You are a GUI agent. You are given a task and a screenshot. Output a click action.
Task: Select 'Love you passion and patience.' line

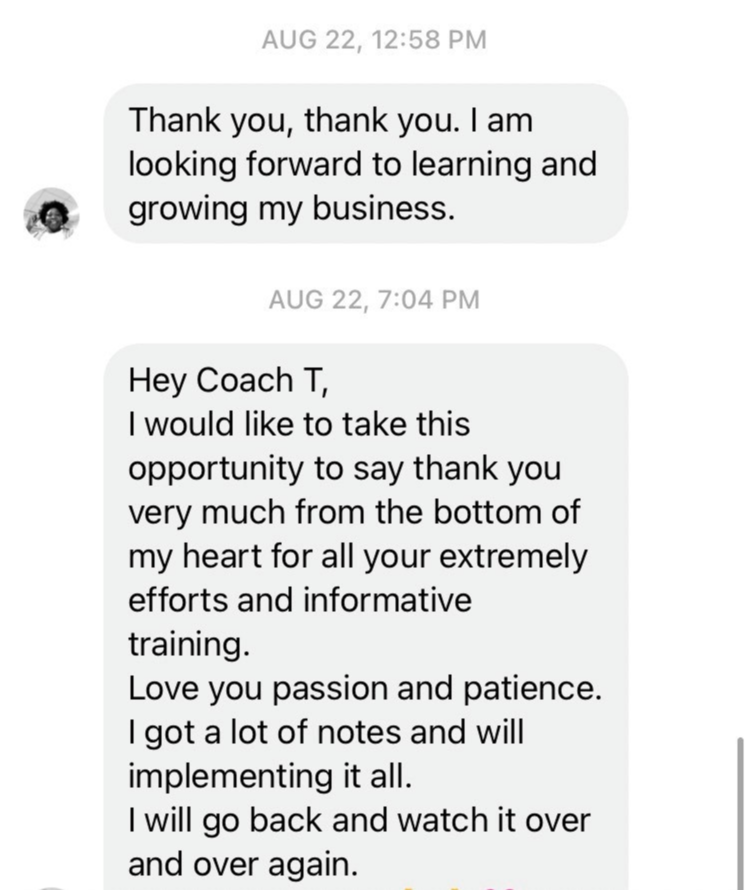click(364, 689)
